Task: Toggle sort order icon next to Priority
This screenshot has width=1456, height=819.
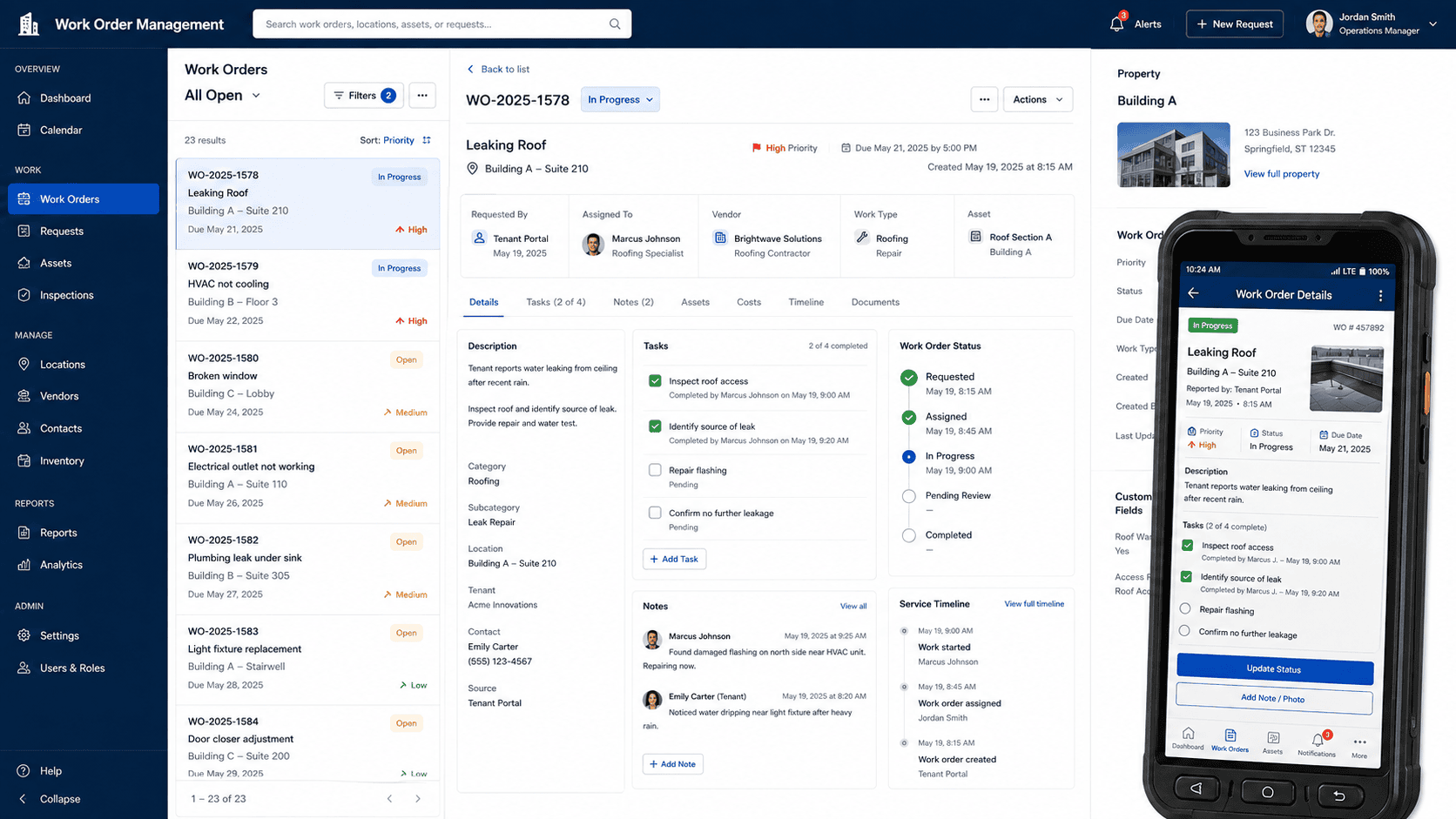Action: tap(427, 140)
